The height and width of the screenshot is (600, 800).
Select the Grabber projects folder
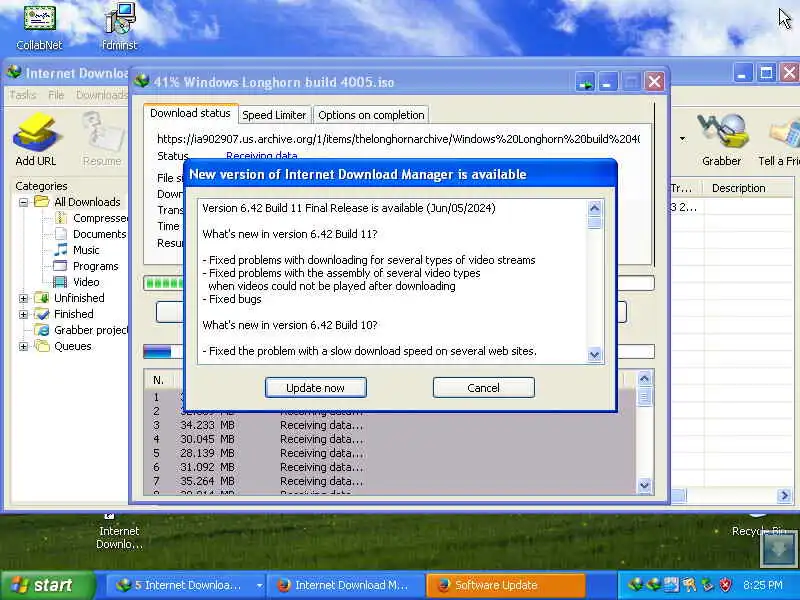click(x=81, y=330)
